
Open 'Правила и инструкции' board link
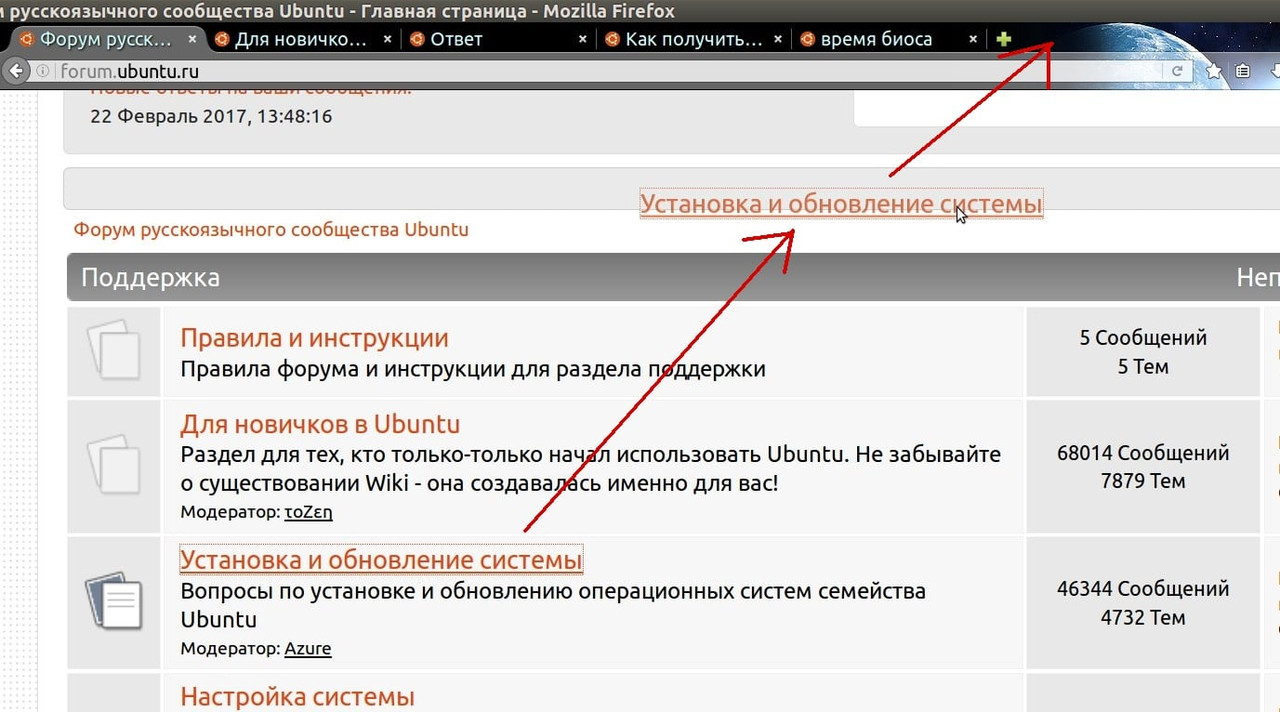click(x=314, y=338)
